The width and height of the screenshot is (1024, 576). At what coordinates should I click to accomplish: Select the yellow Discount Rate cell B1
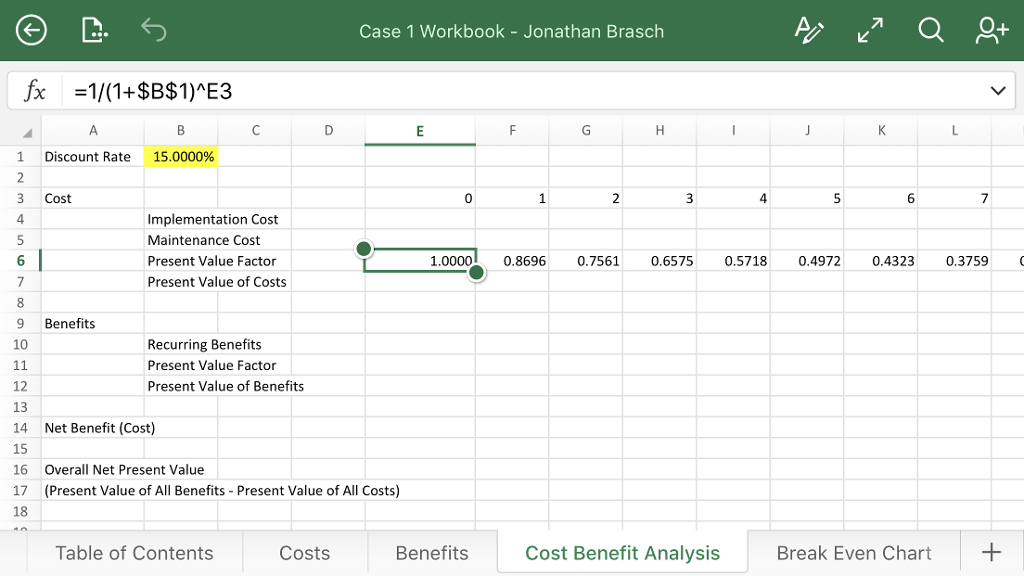pyautogui.click(x=181, y=156)
